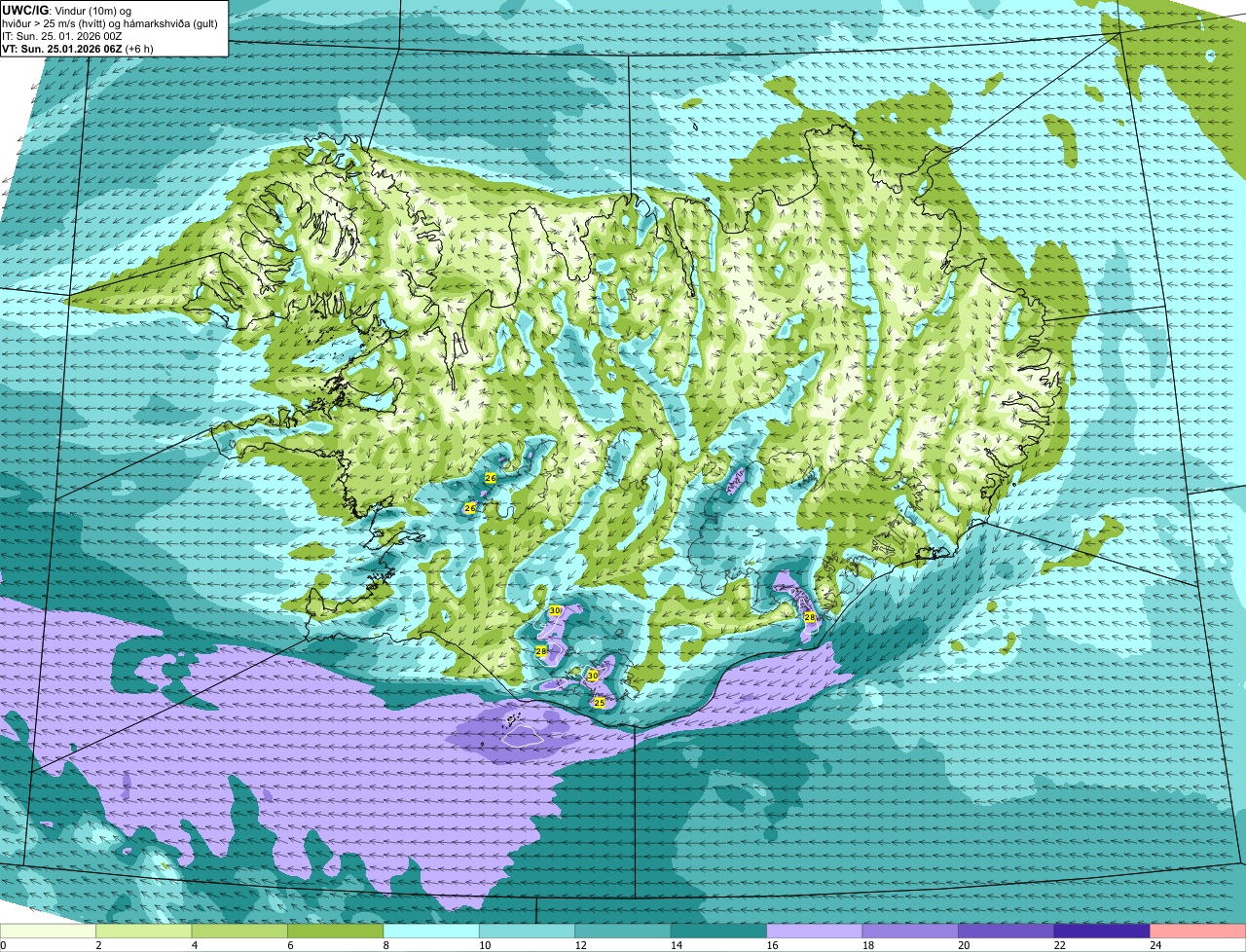This screenshot has height=952, width=1246.
Task: Click the 'VT: Sun. 25.01.2026 06Z (+6 h)' line
Action: click(x=77, y=48)
